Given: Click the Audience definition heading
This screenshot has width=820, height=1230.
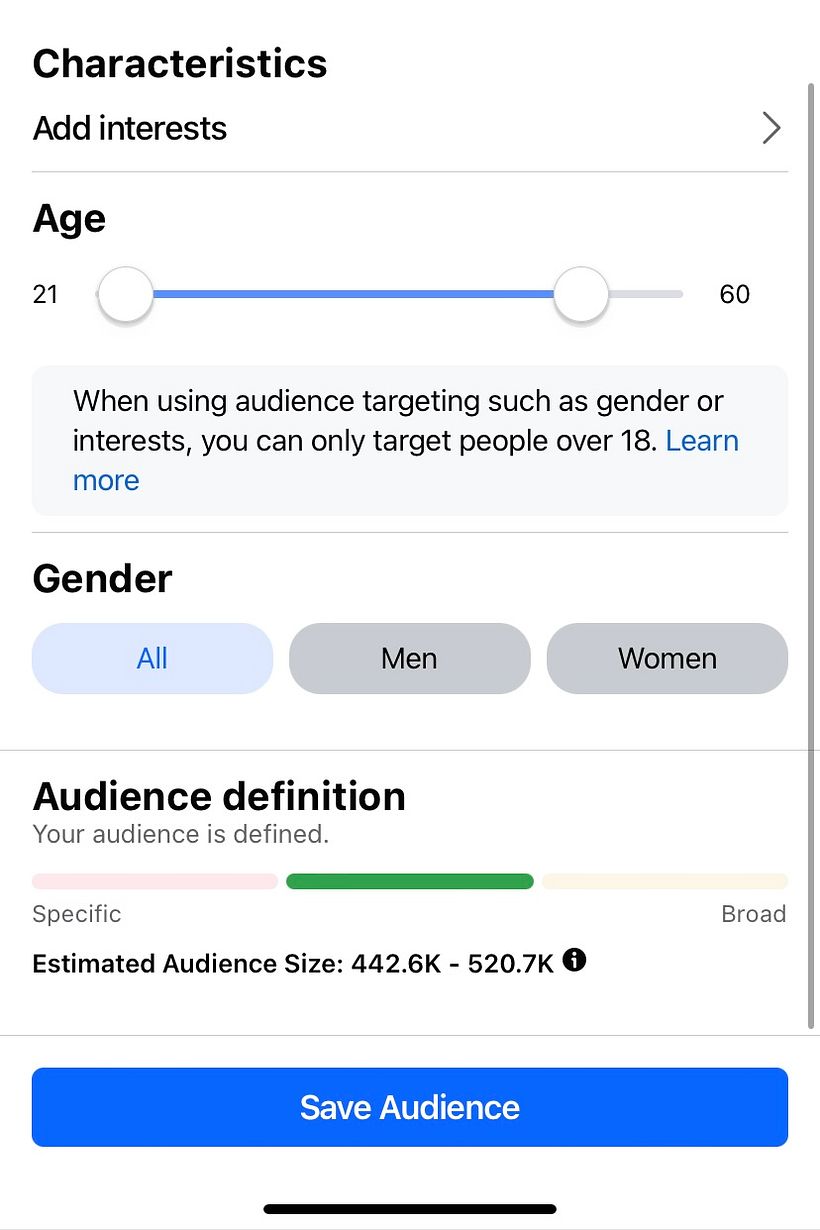Looking at the screenshot, I should (x=219, y=796).
